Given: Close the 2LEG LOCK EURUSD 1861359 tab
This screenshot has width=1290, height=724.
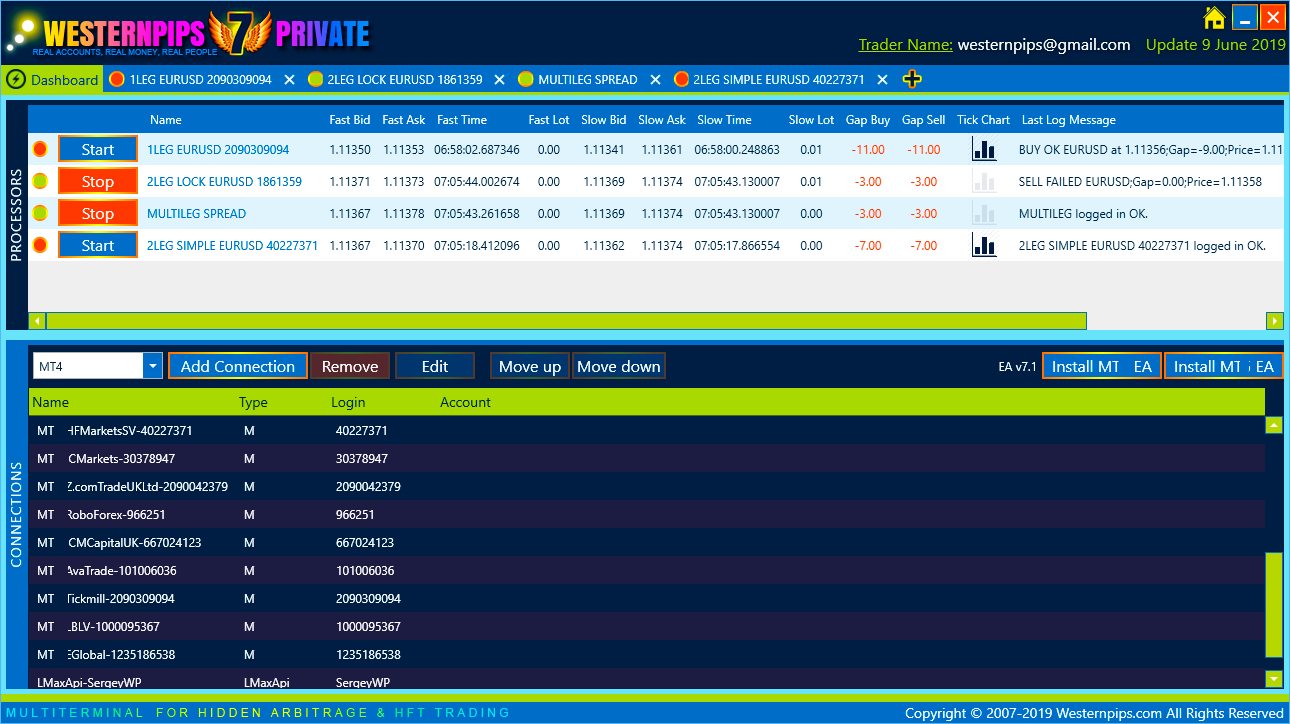Looking at the screenshot, I should click(x=499, y=80).
